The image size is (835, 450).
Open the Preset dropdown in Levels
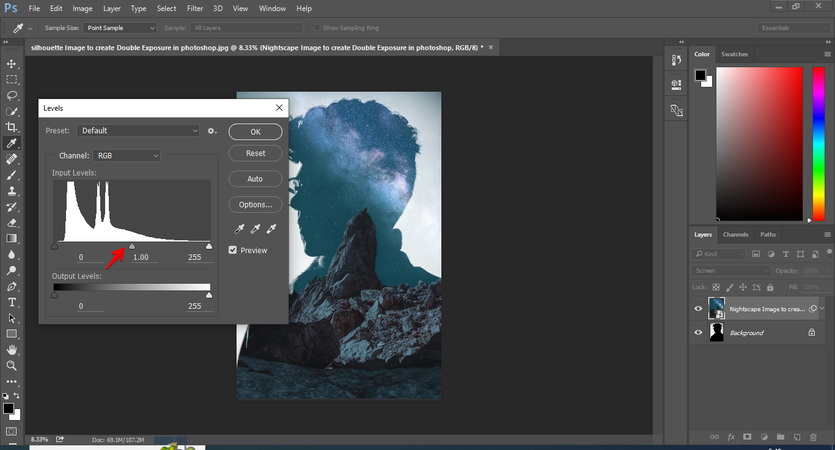(138, 130)
